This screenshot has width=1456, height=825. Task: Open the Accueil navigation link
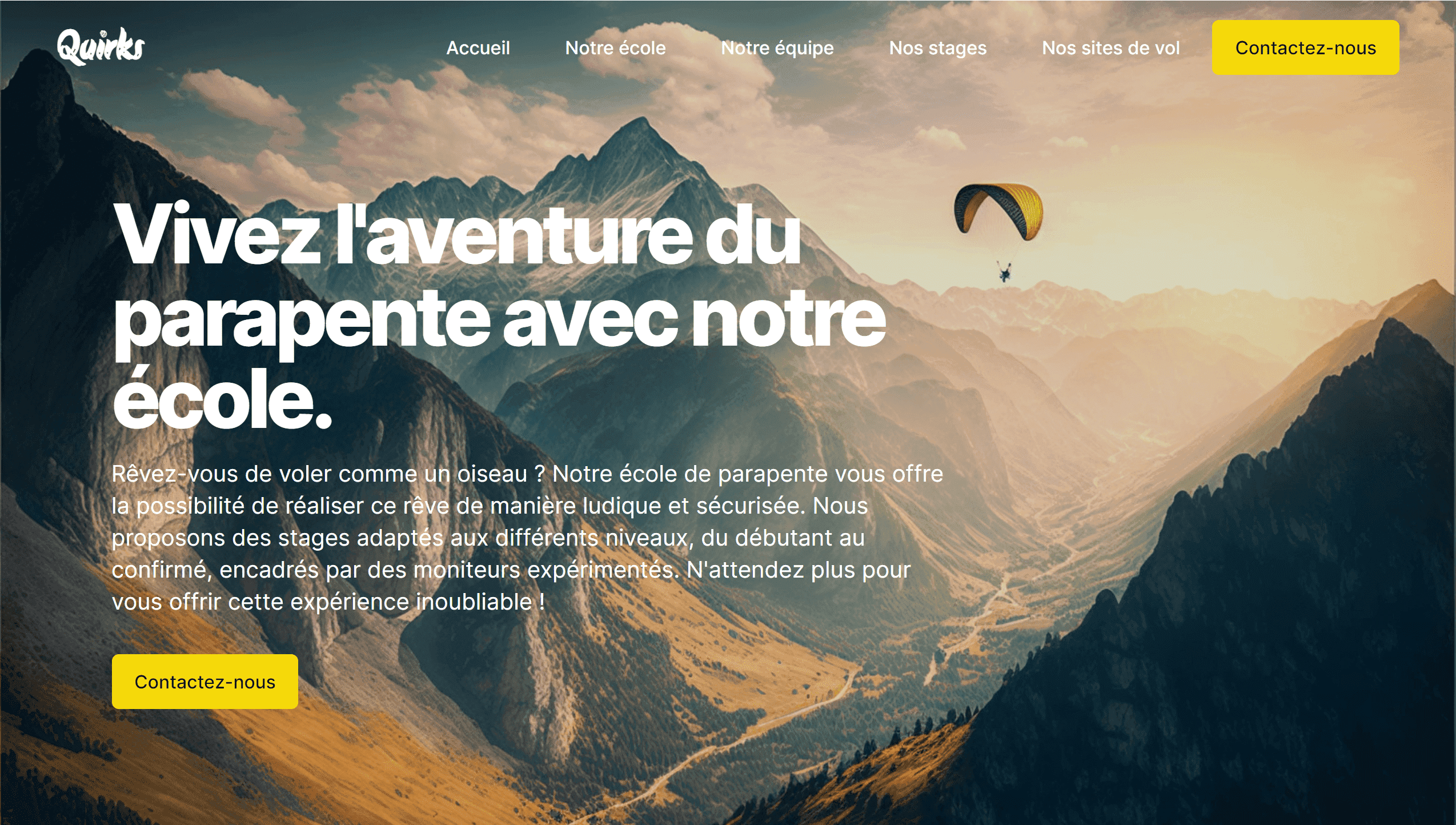(478, 48)
